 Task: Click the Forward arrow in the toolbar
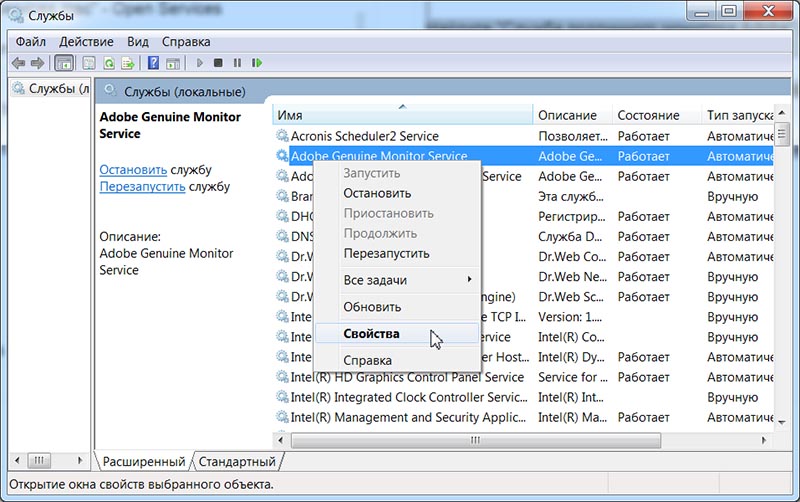point(37,63)
